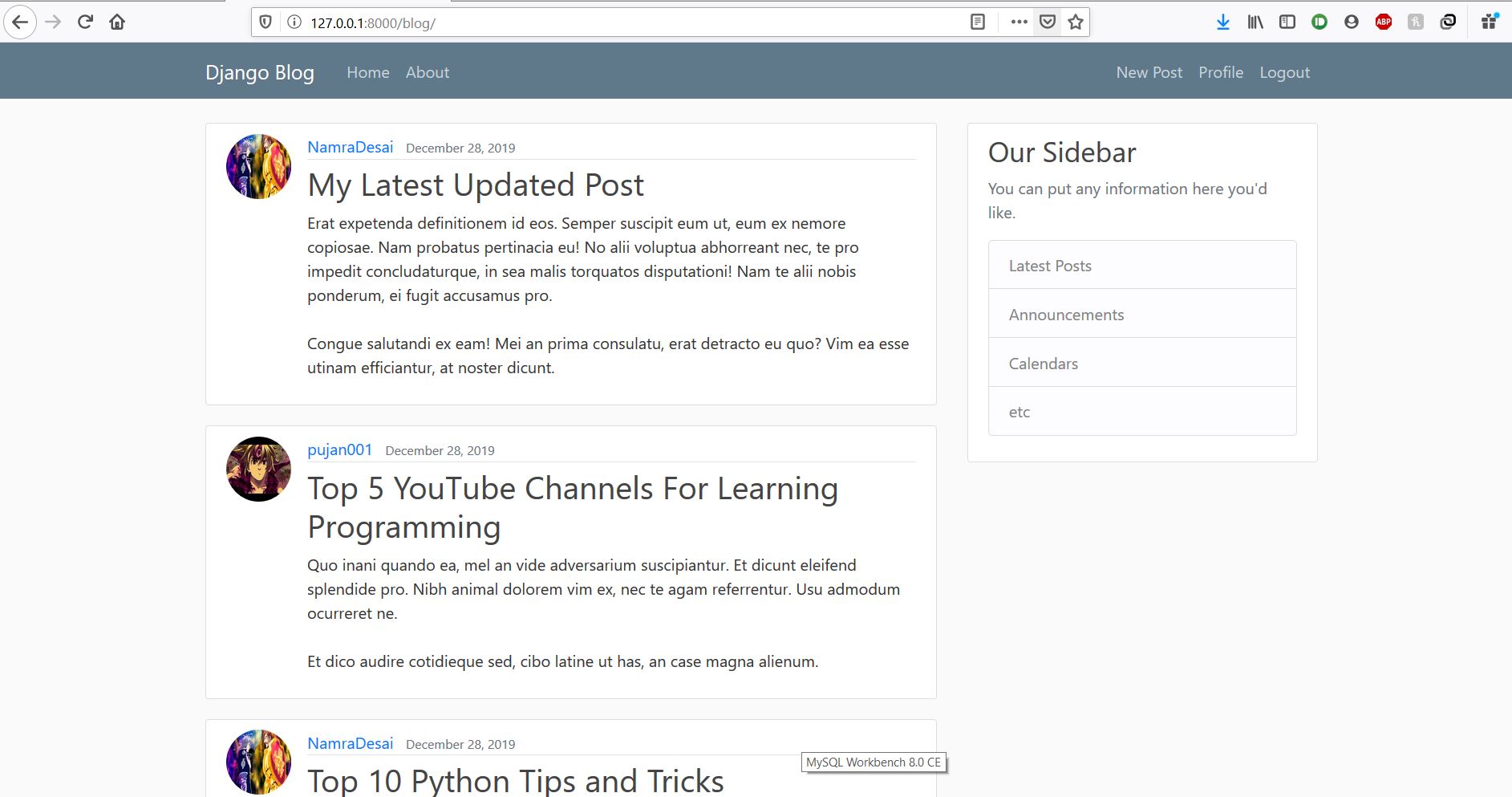
Task: Open the pujan001 author link
Action: [x=340, y=449]
